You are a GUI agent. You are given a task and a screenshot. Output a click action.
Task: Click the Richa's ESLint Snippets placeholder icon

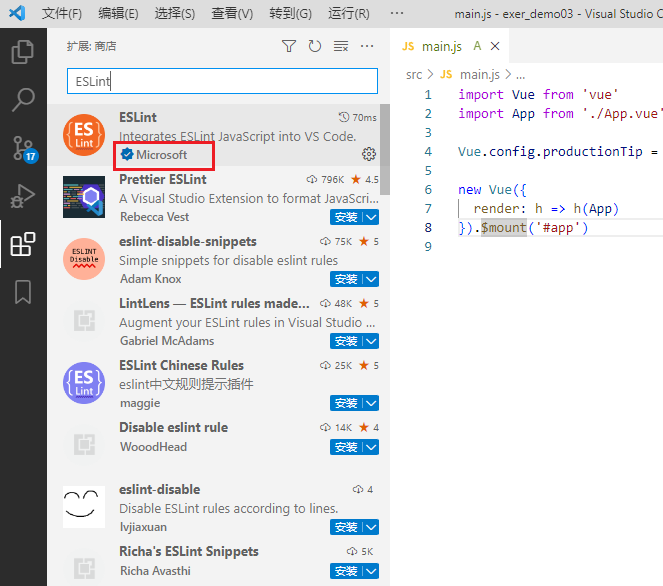pos(84,568)
